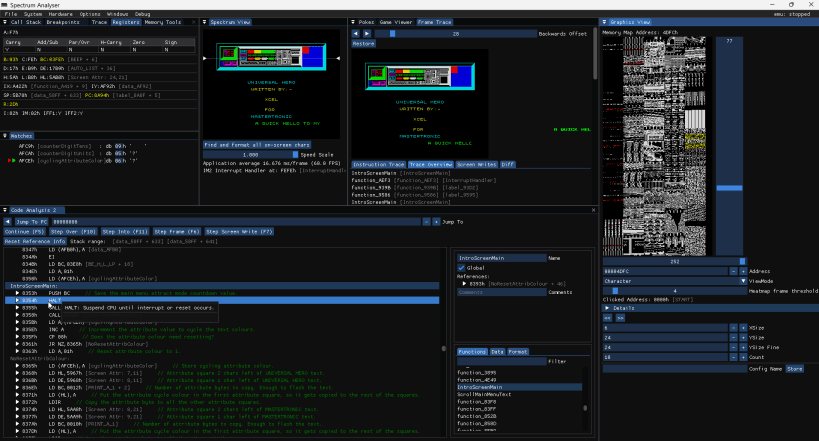
Task: Click Step Frame (F6)
Action: pos(177,231)
